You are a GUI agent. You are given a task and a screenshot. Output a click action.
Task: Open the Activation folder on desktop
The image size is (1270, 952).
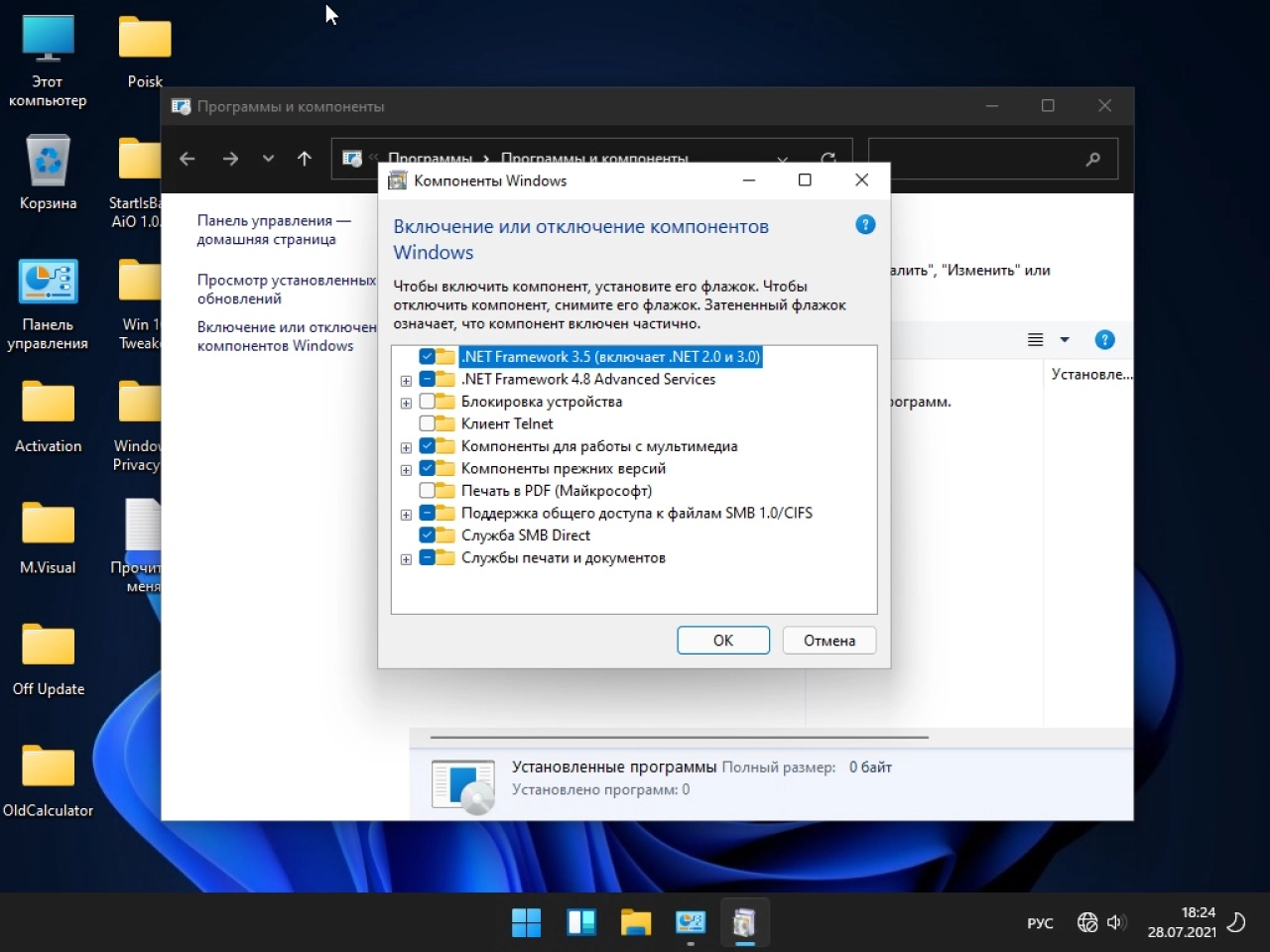(48, 416)
